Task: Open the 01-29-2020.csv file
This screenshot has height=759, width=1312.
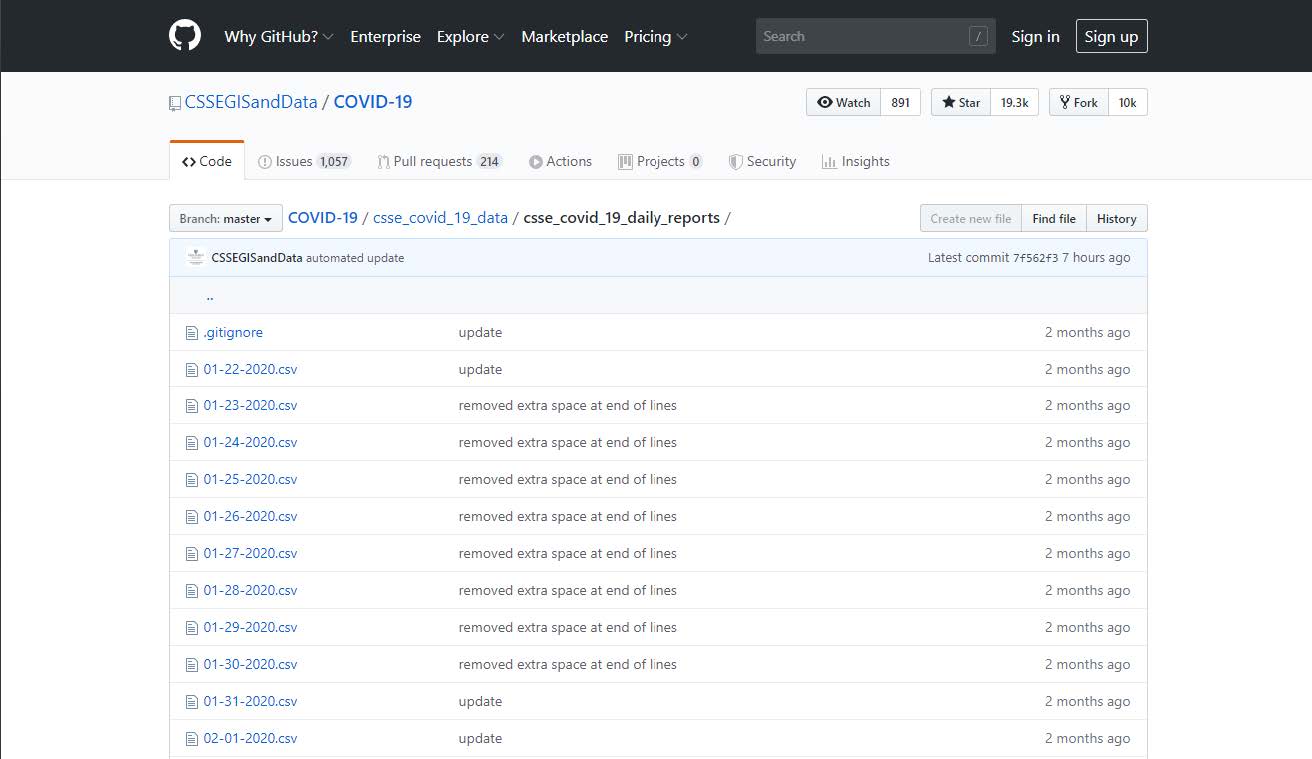Action: tap(250, 627)
